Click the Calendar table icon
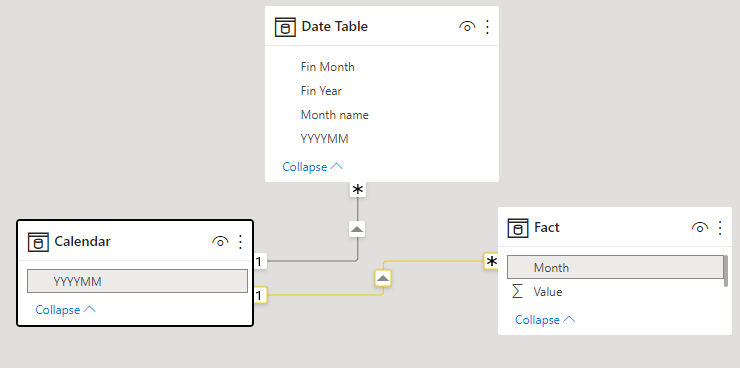The width and height of the screenshot is (740, 368). pyautogui.click(x=38, y=242)
